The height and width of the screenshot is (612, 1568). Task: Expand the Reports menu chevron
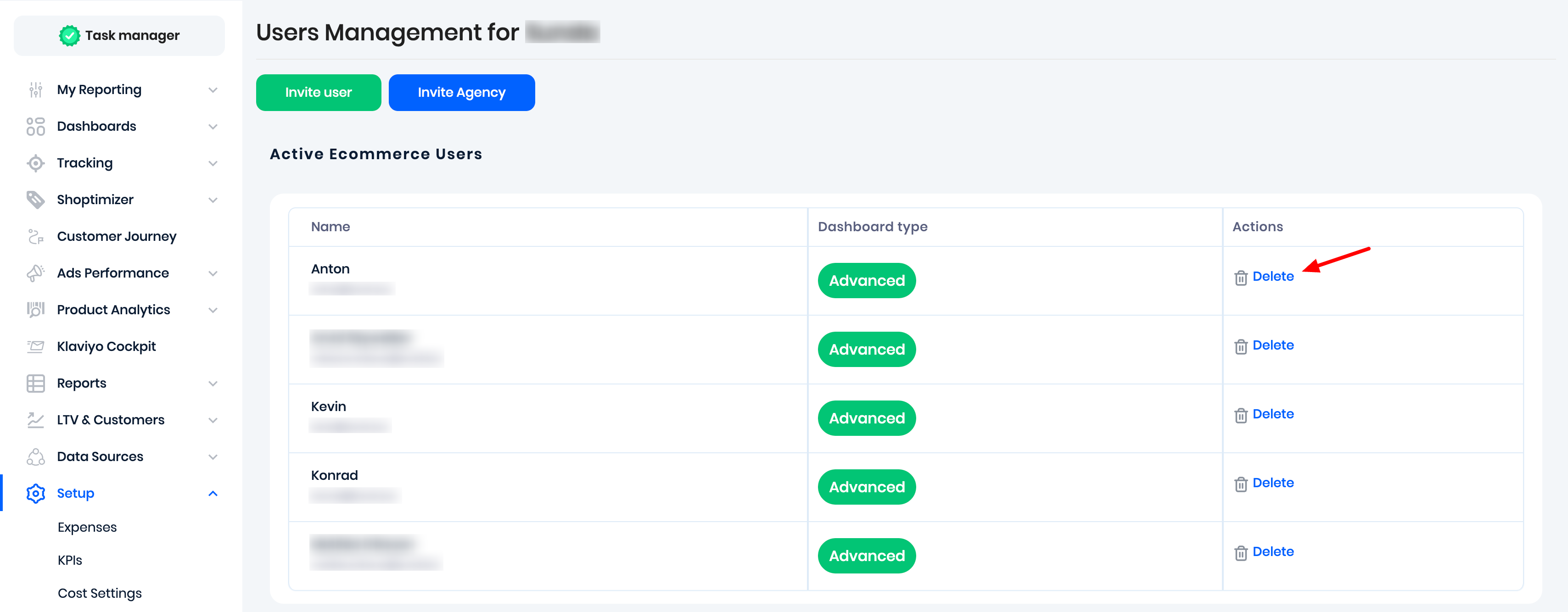click(213, 383)
